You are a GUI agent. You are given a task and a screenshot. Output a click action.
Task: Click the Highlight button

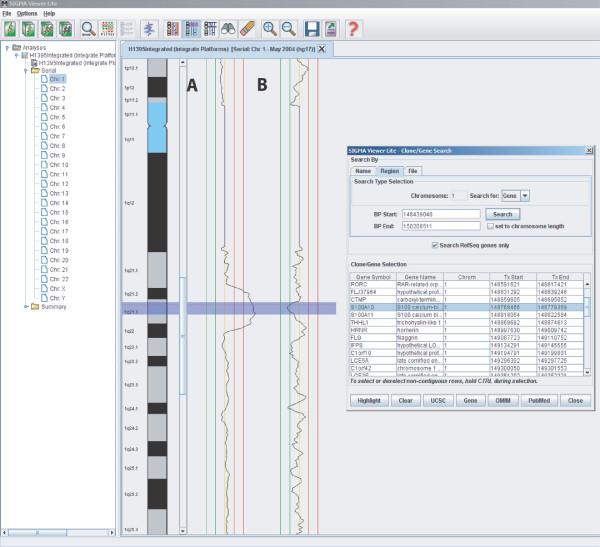tap(369, 400)
